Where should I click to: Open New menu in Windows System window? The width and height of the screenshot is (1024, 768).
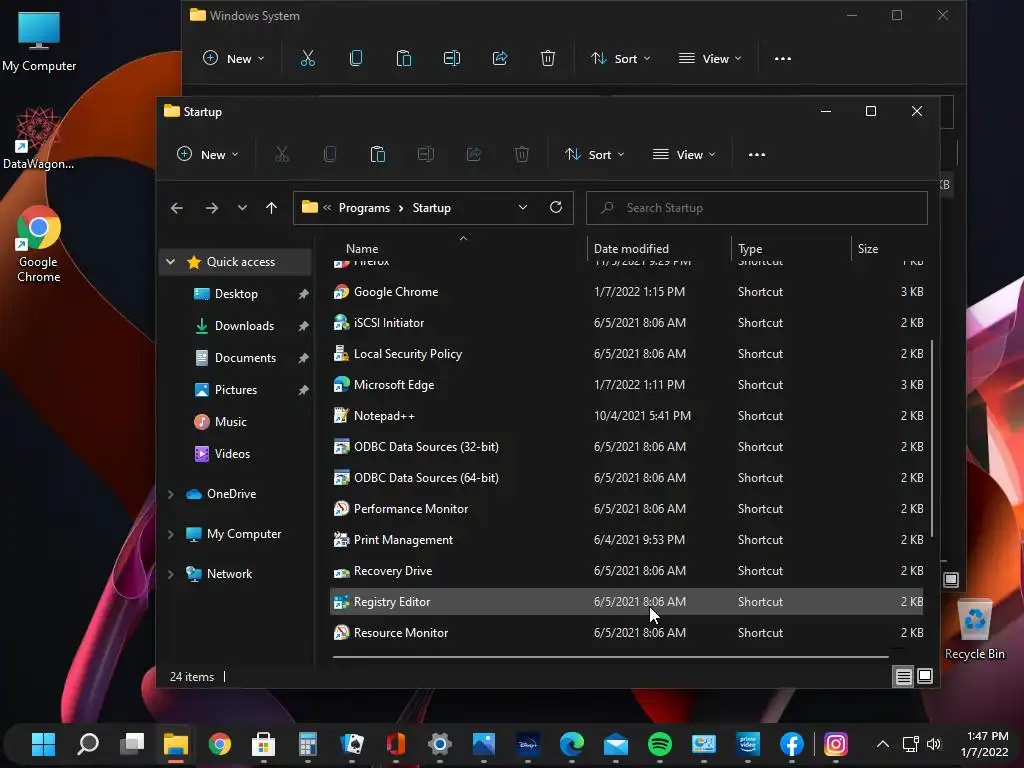pyautogui.click(x=234, y=59)
